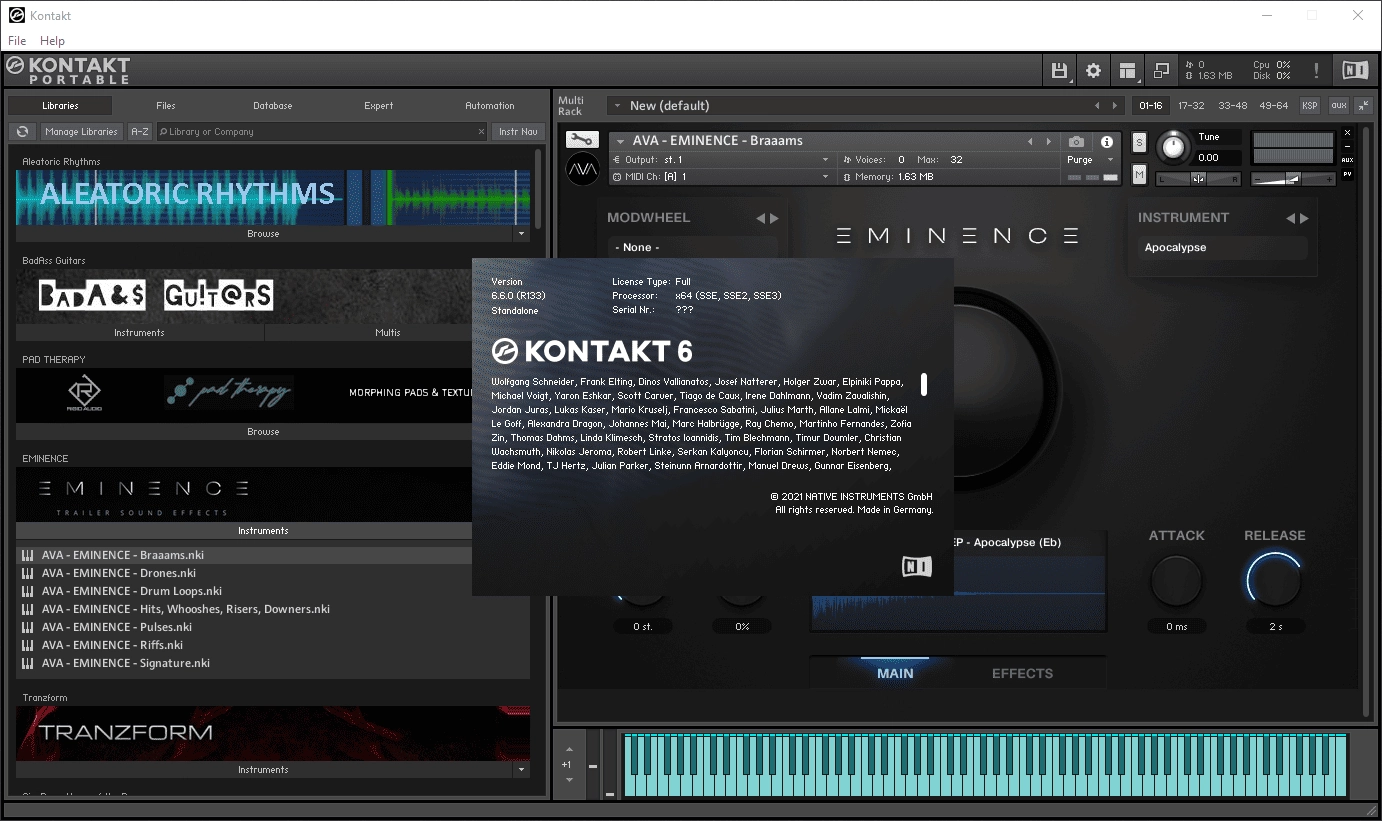Click the Kontakt Portable logo
The height and width of the screenshot is (821, 1382).
coord(68,69)
